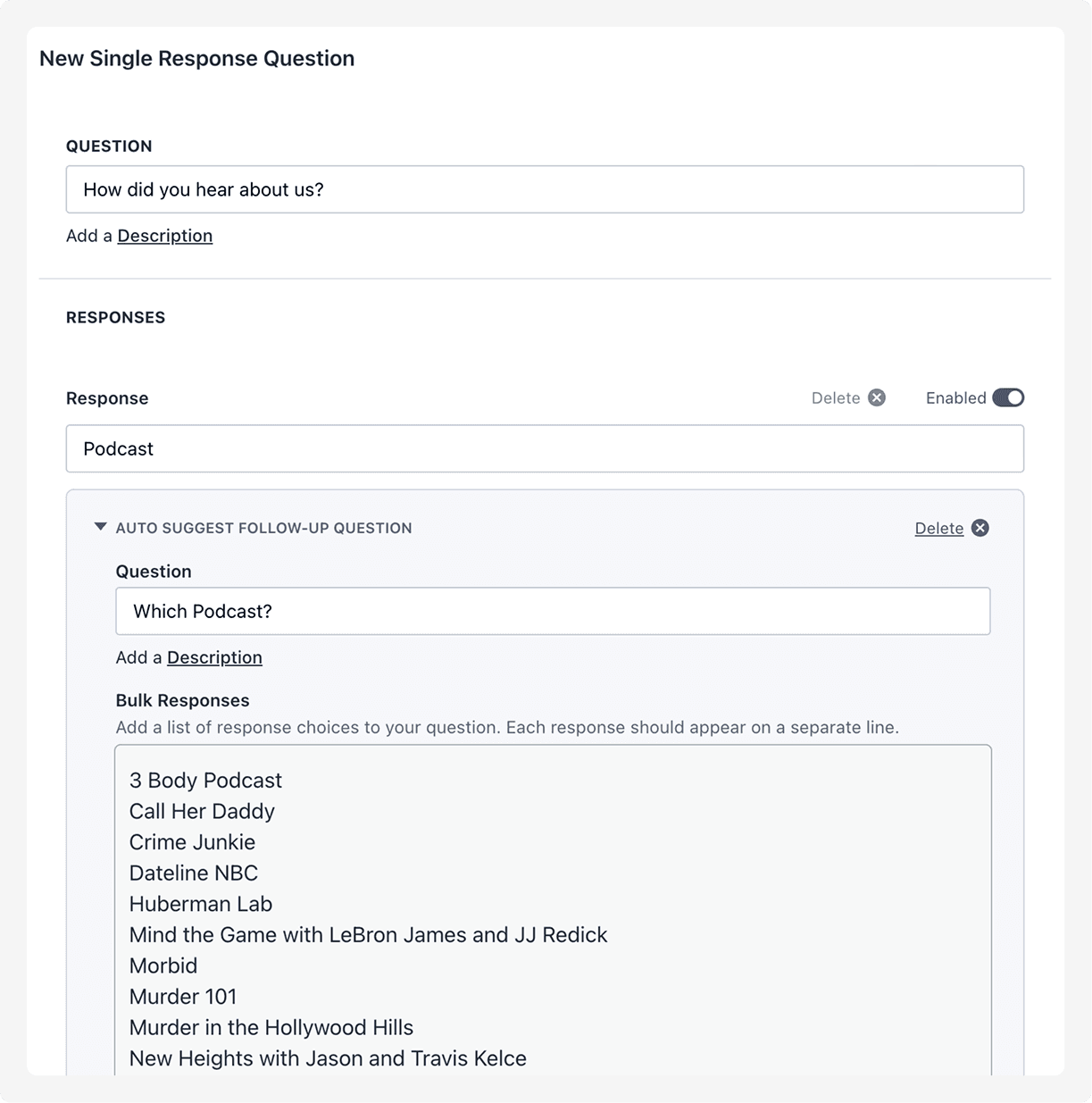Image resolution: width=1092 pixels, height=1103 pixels.
Task: Click the '3 Body Podcast' line in bulk responses
Action: (205, 781)
